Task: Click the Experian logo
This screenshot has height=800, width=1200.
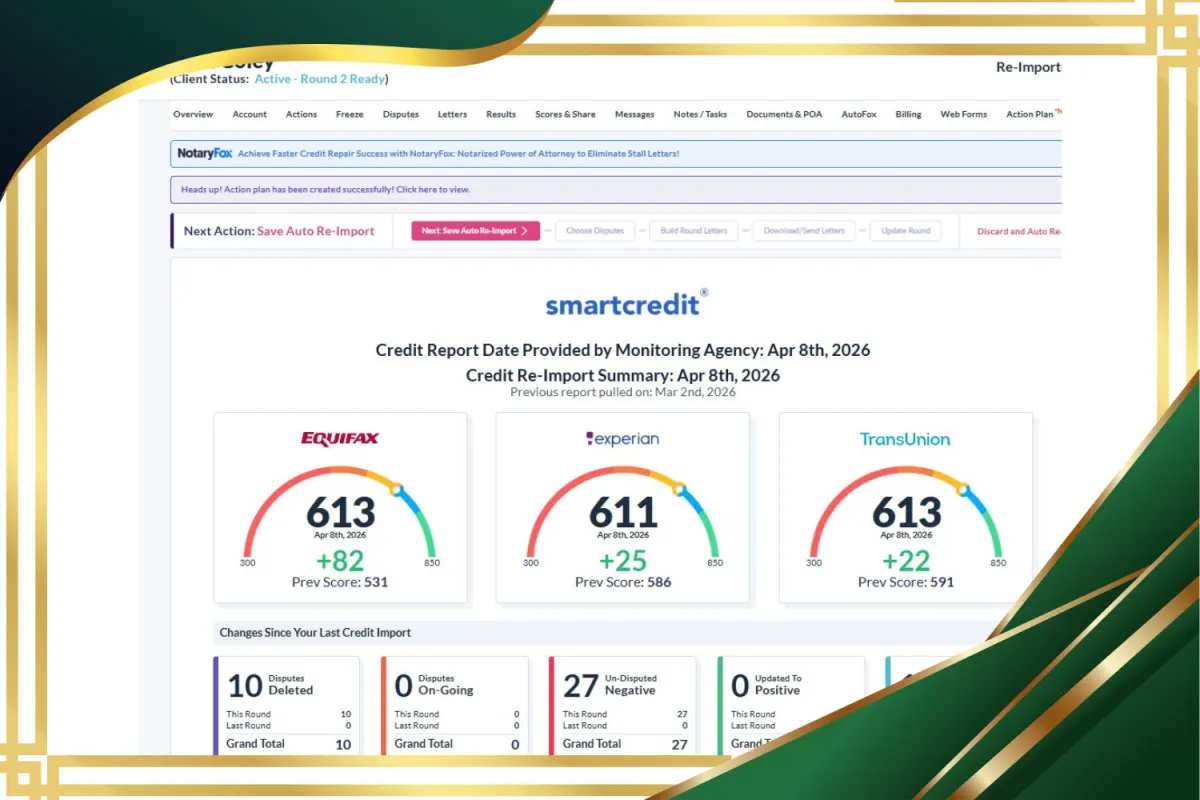Action: coord(622,439)
